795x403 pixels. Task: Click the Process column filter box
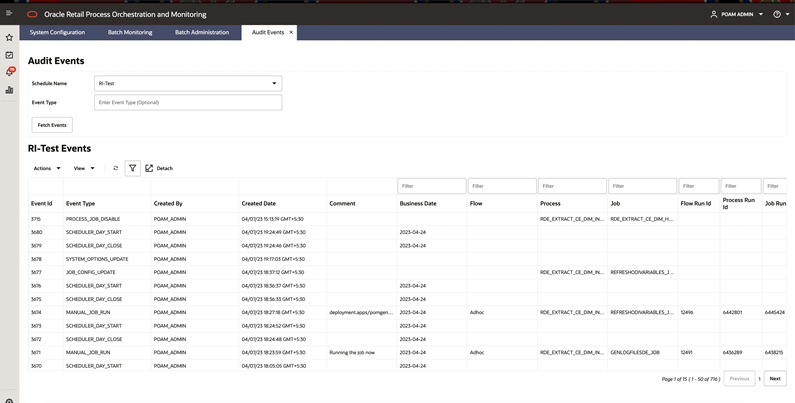pos(572,186)
